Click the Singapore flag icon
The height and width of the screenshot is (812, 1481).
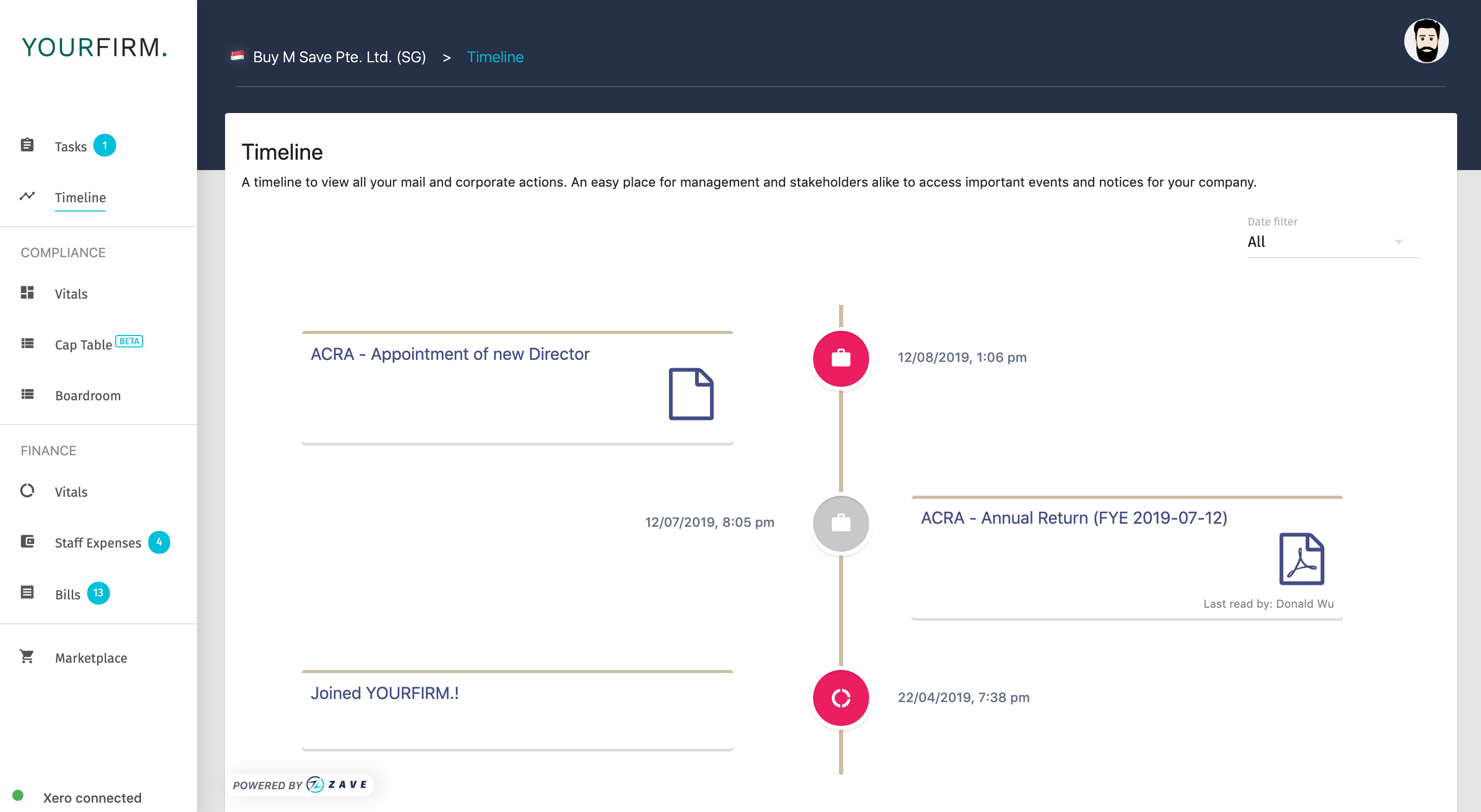click(237, 56)
